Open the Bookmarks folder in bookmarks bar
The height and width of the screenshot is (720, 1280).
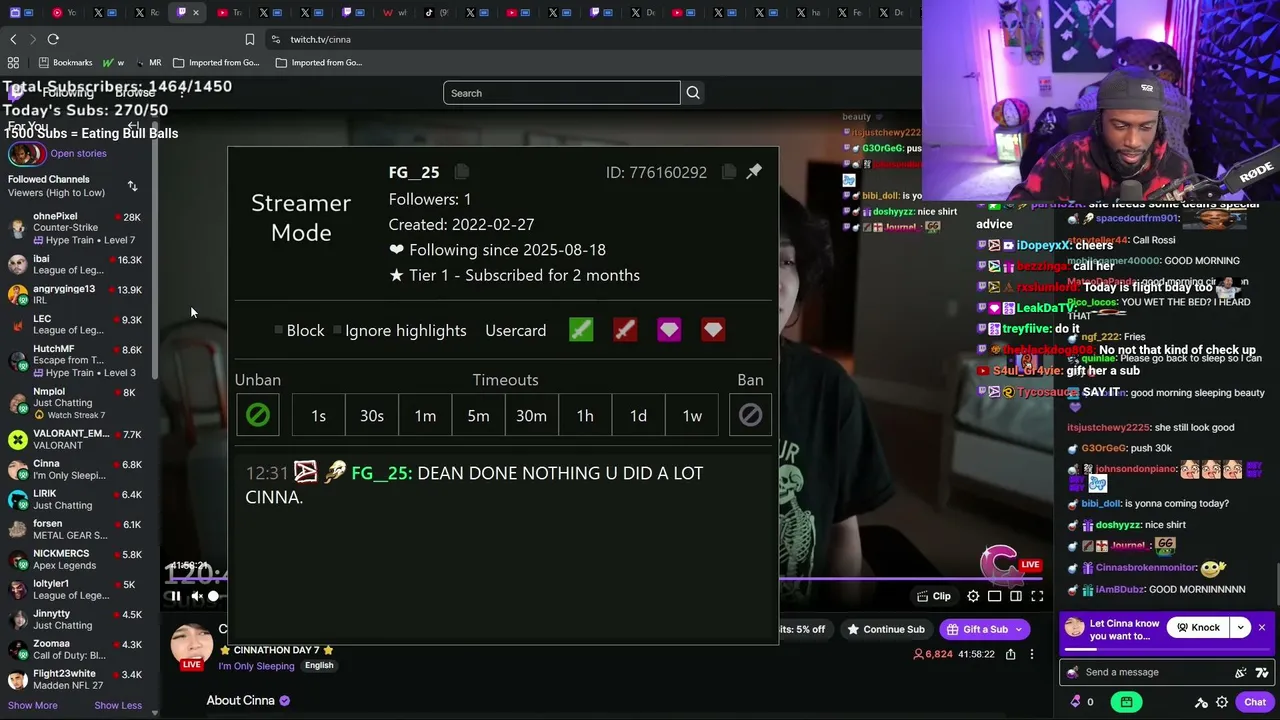pyautogui.click(x=65, y=62)
